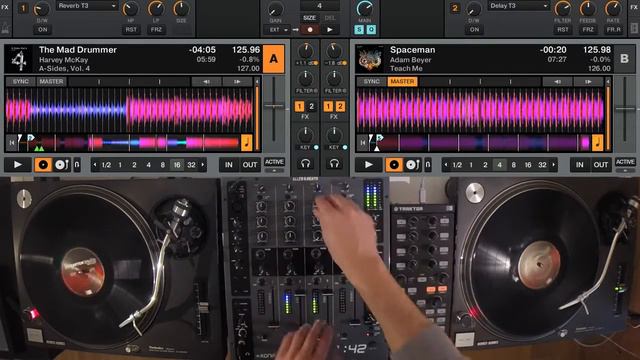The width and height of the screenshot is (640, 360).
Task: Jump to track start on Deck A stripe
Action: click(11, 142)
